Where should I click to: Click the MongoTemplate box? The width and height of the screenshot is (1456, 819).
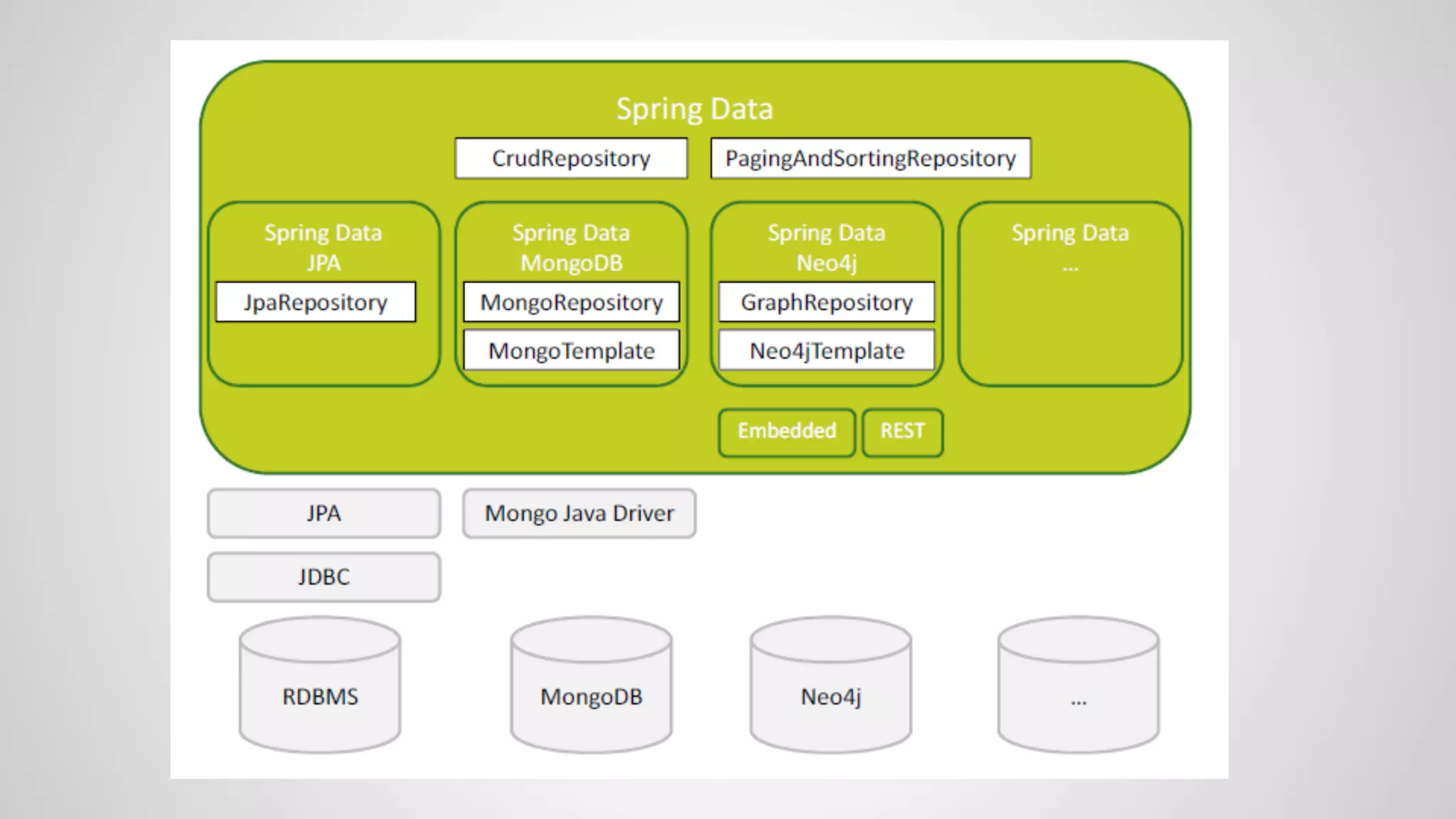[x=571, y=350]
